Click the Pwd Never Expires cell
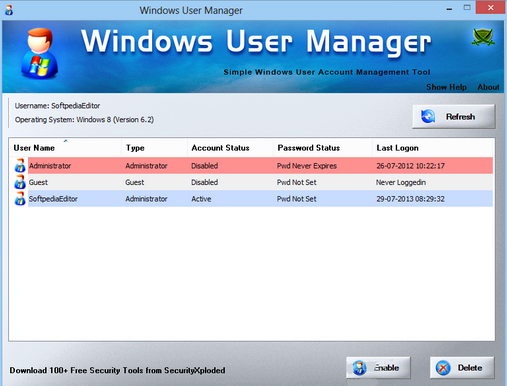This screenshot has width=507, height=386. pyautogui.click(x=307, y=166)
